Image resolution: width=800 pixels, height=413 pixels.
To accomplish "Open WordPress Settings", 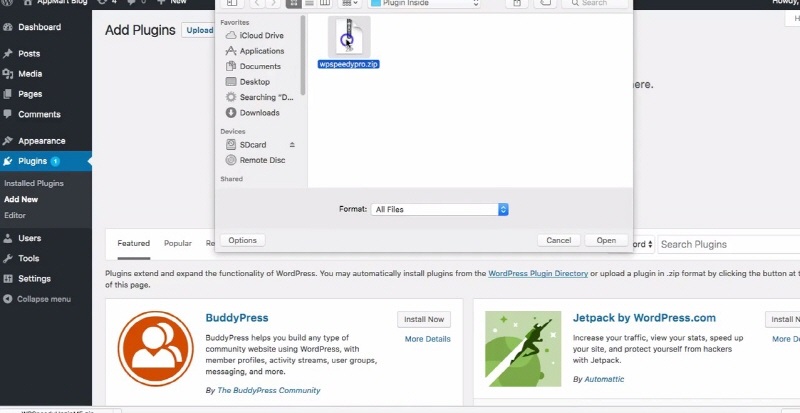I will [34, 279].
